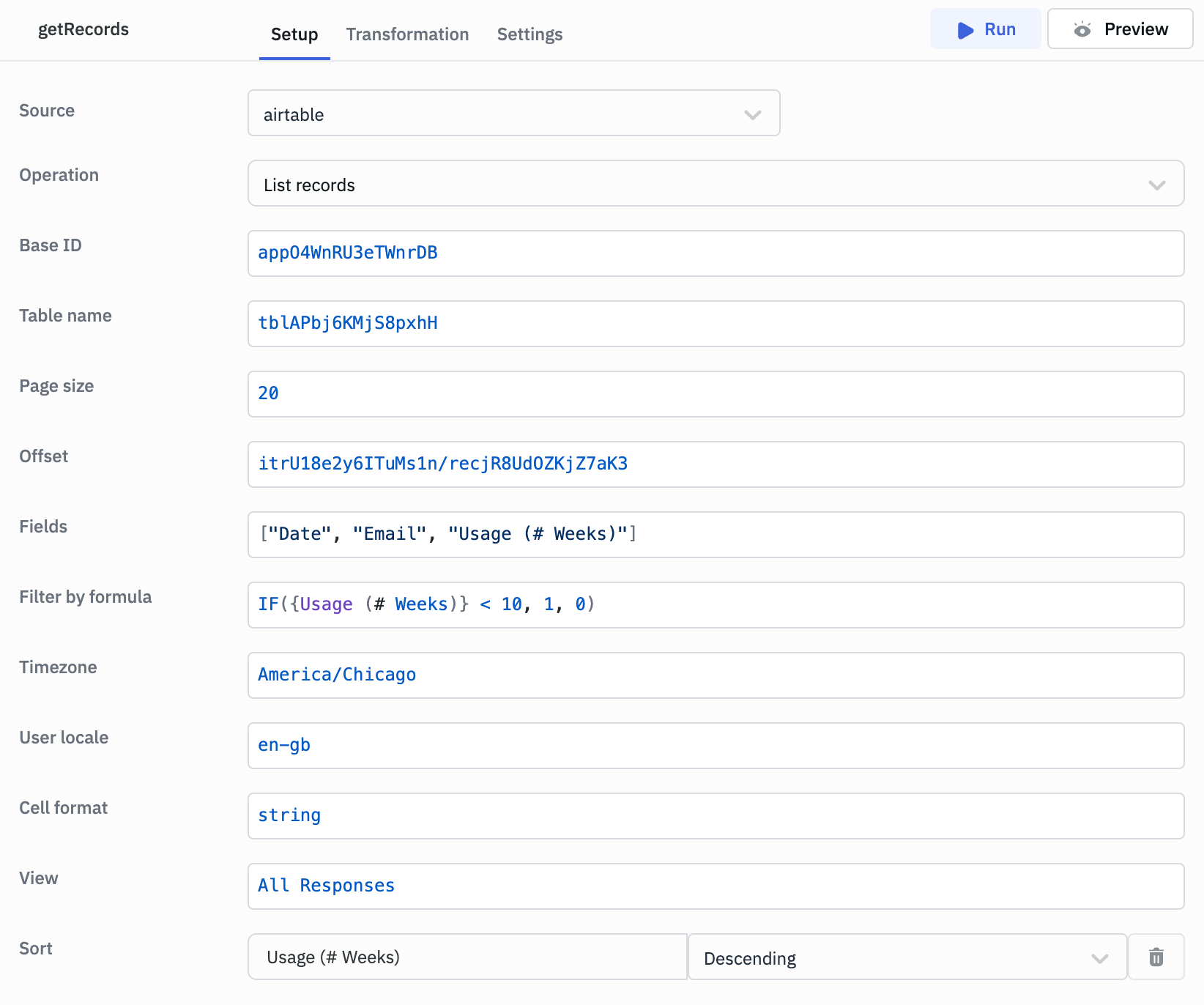The image size is (1204, 1005).
Task: Click the User locale label
Action: pos(64,738)
